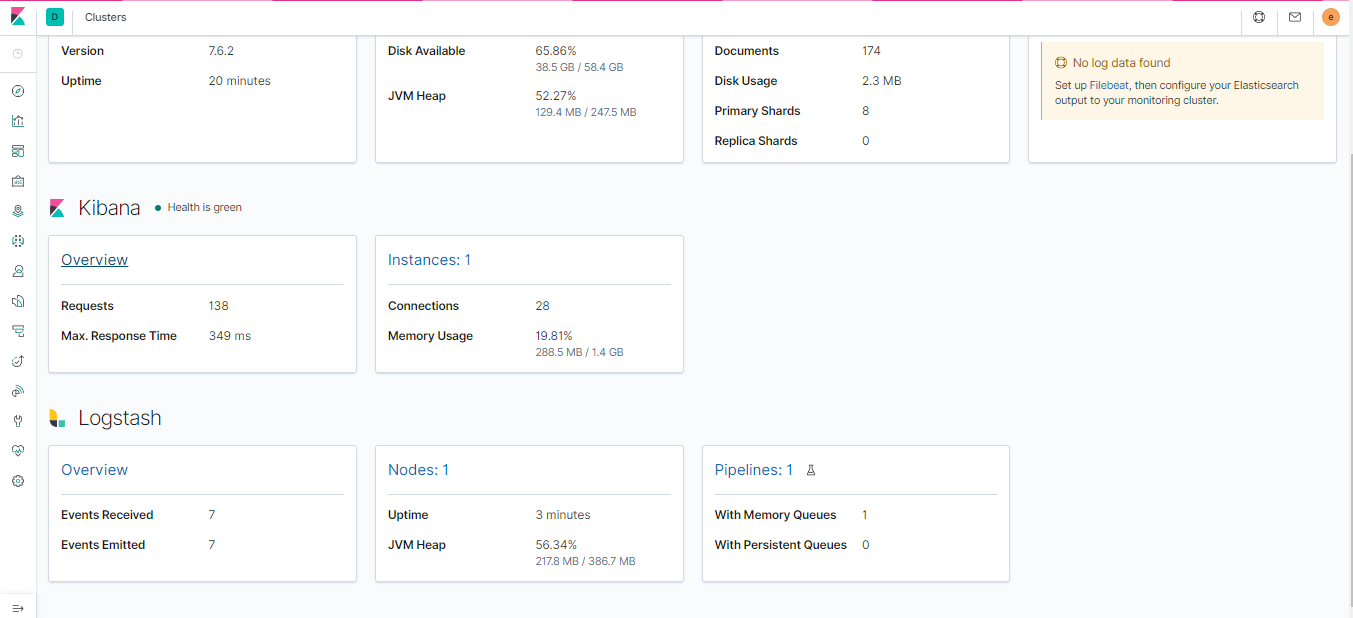Click the Connections value '28'
This screenshot has width=1353, height=618.
pyautogui.click(x=543, y=306)
